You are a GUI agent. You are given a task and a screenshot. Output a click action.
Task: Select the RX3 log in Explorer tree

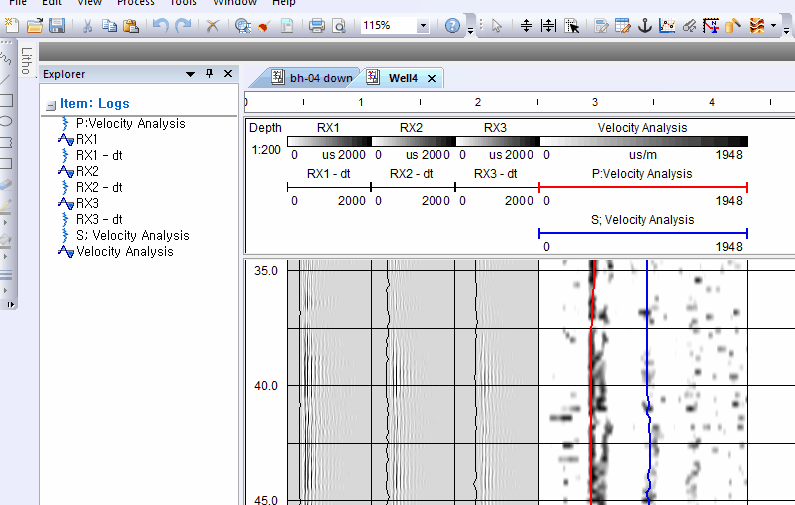pos(87,203)
